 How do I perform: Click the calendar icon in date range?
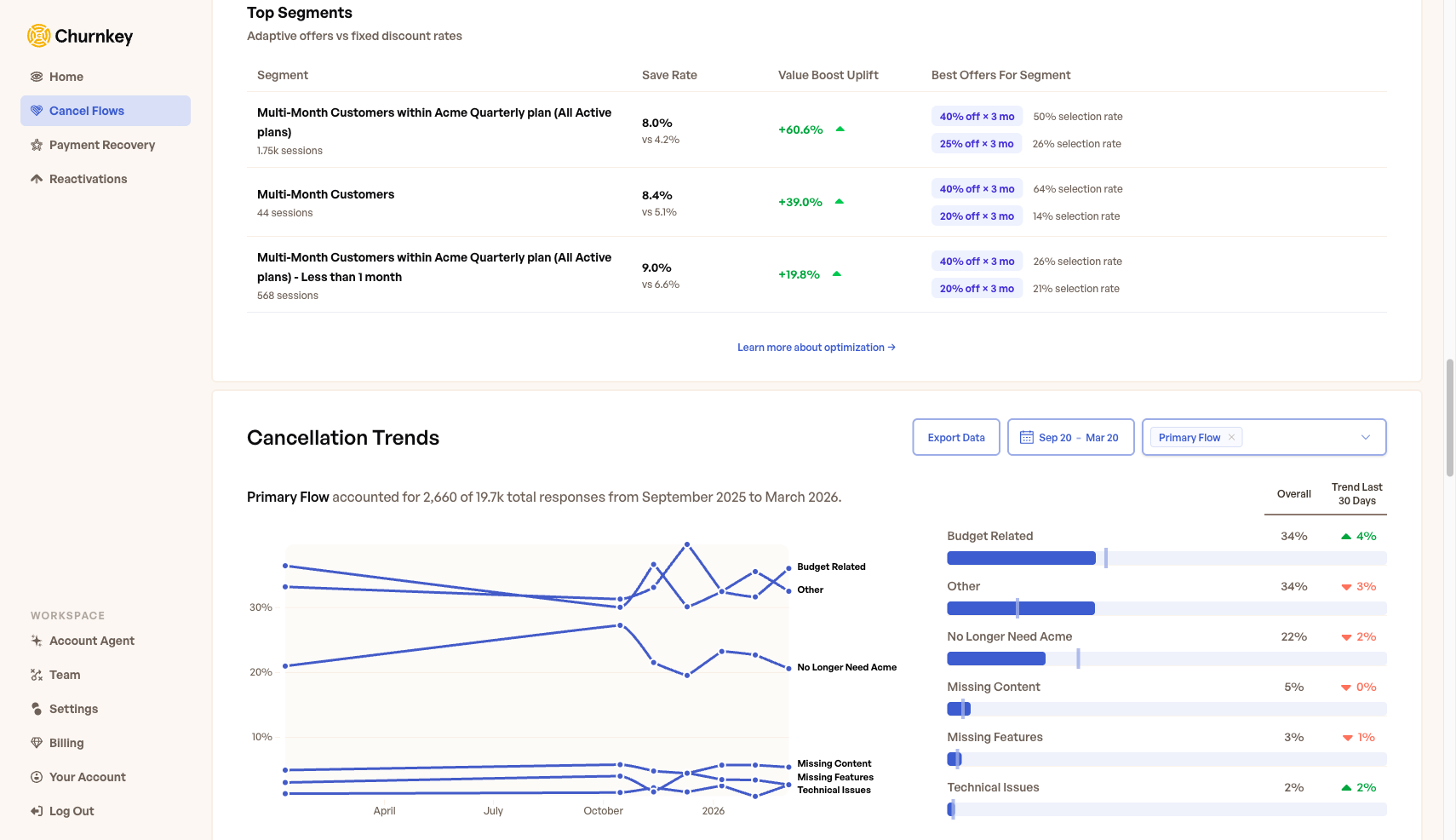(x=1026, y=437)
